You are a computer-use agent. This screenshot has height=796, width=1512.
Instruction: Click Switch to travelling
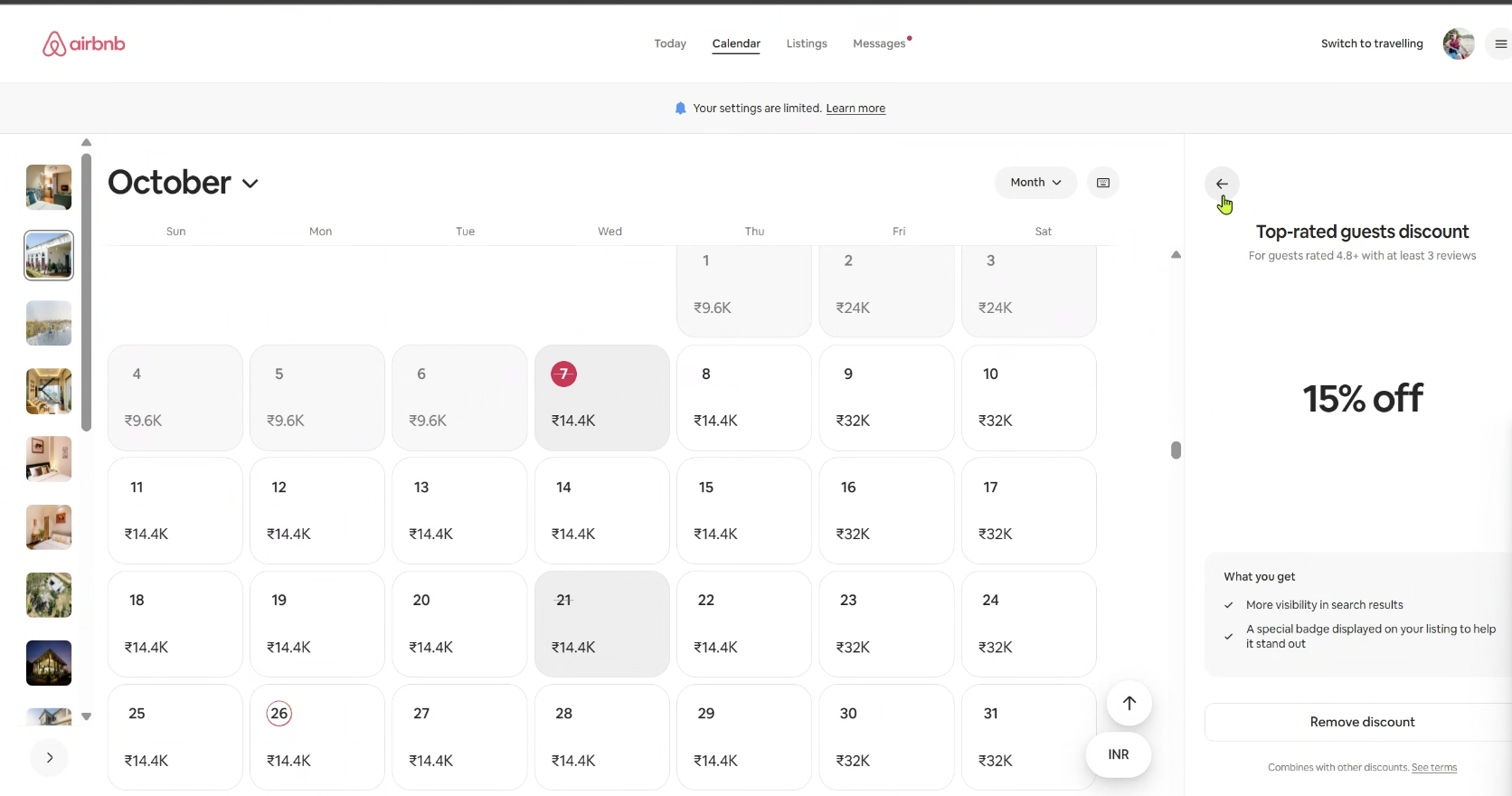pyautogui.click(x=1372, y=43)
